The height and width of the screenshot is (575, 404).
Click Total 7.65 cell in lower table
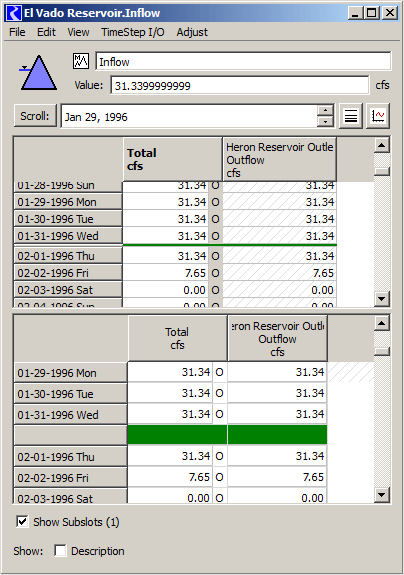(170, 477)
